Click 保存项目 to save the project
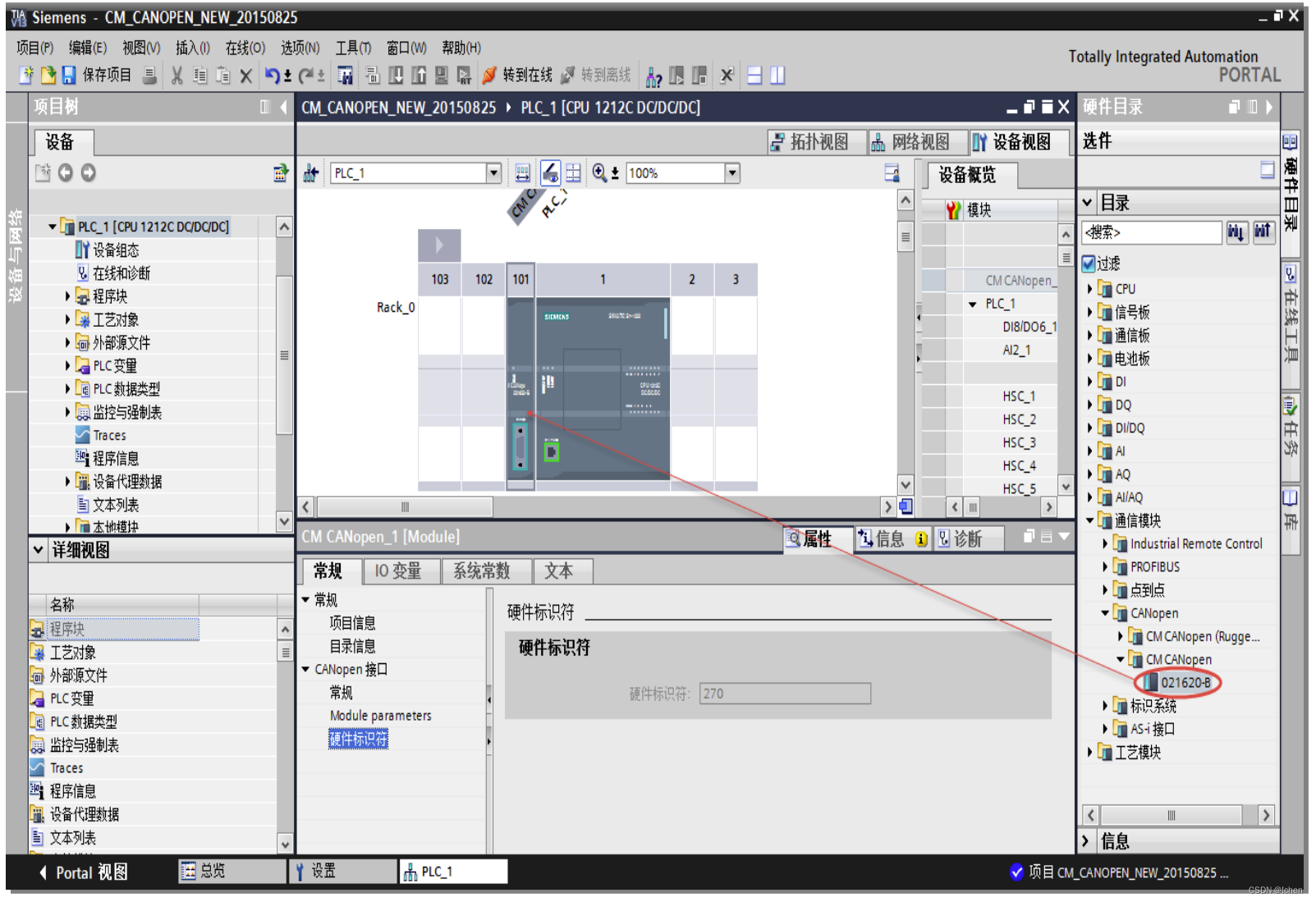This screenshot has height=902, width=1316. [x=97, y=76]
